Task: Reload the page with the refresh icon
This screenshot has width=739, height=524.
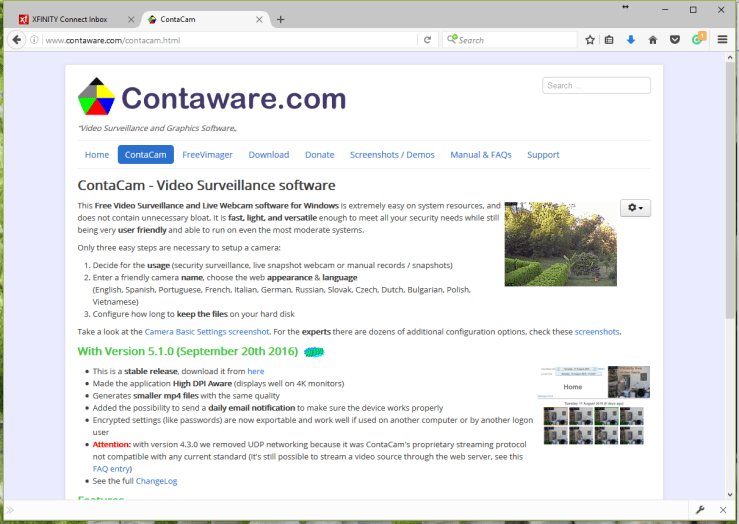Action: tap(428, 40)
